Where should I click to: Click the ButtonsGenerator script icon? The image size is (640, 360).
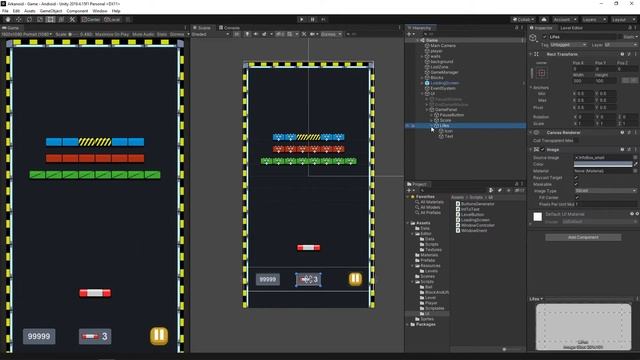pos(458,204)
